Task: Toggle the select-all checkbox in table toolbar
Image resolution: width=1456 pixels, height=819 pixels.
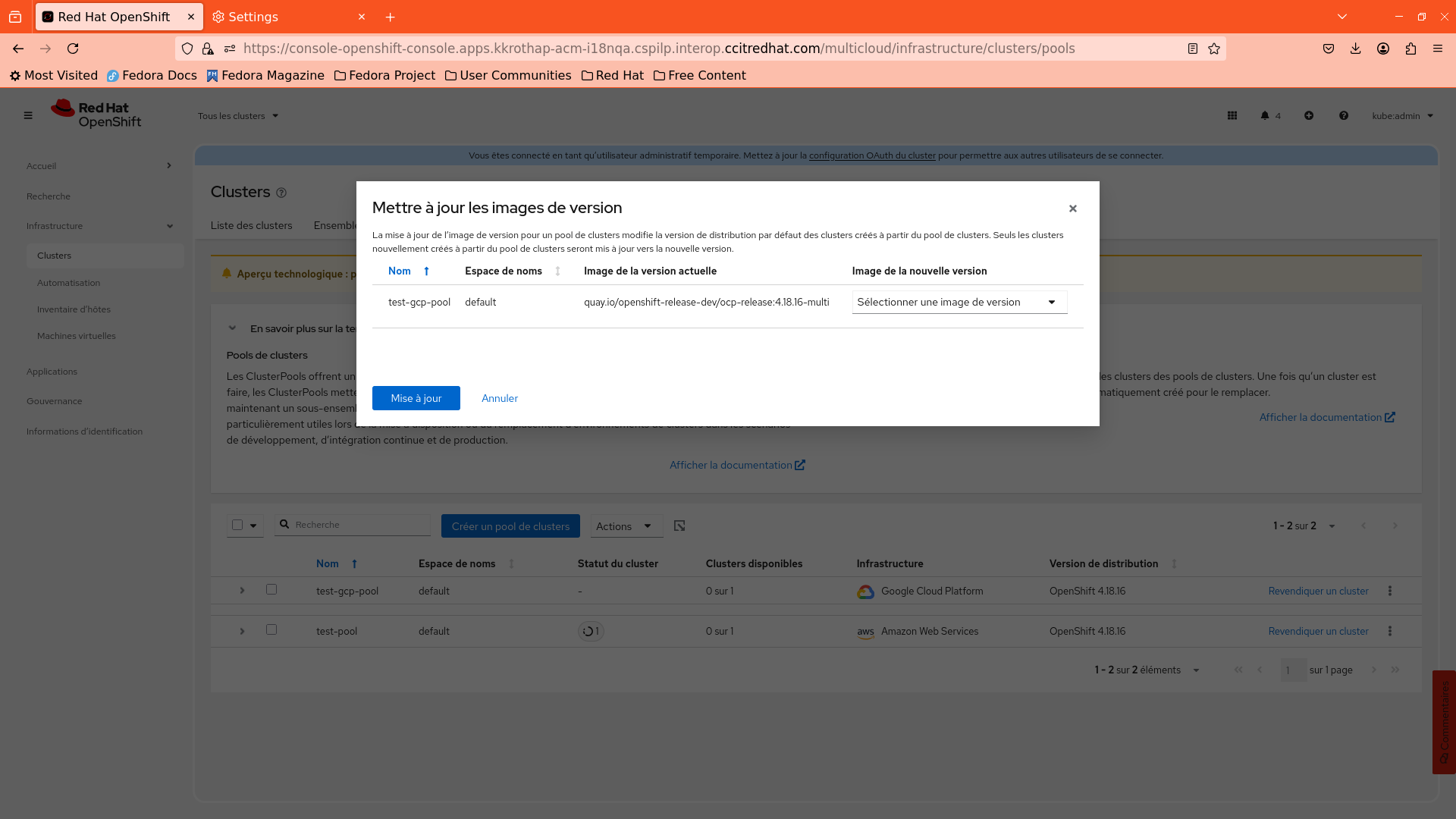Action: 237,525
